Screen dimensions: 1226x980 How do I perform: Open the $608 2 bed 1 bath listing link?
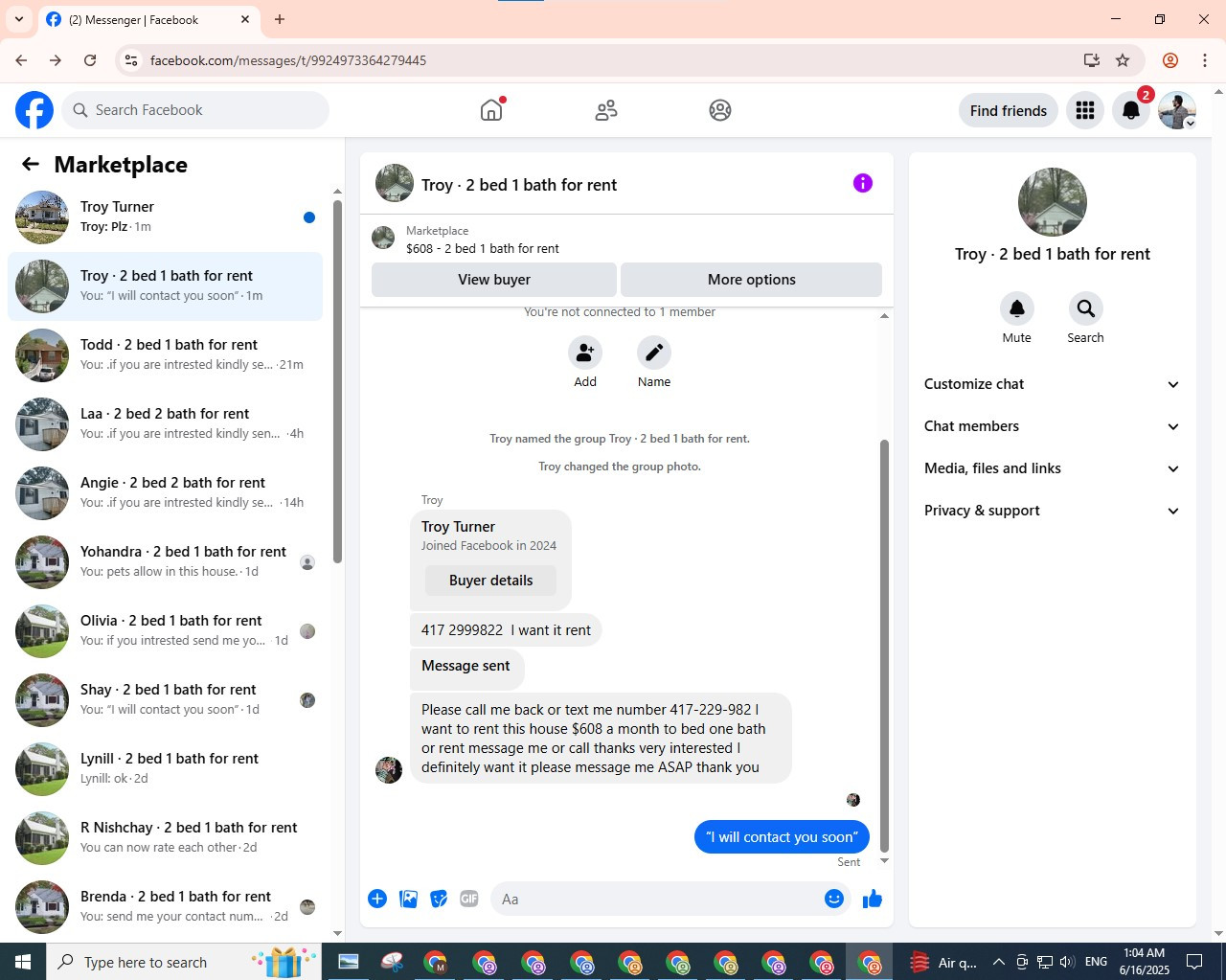[483, 248]
